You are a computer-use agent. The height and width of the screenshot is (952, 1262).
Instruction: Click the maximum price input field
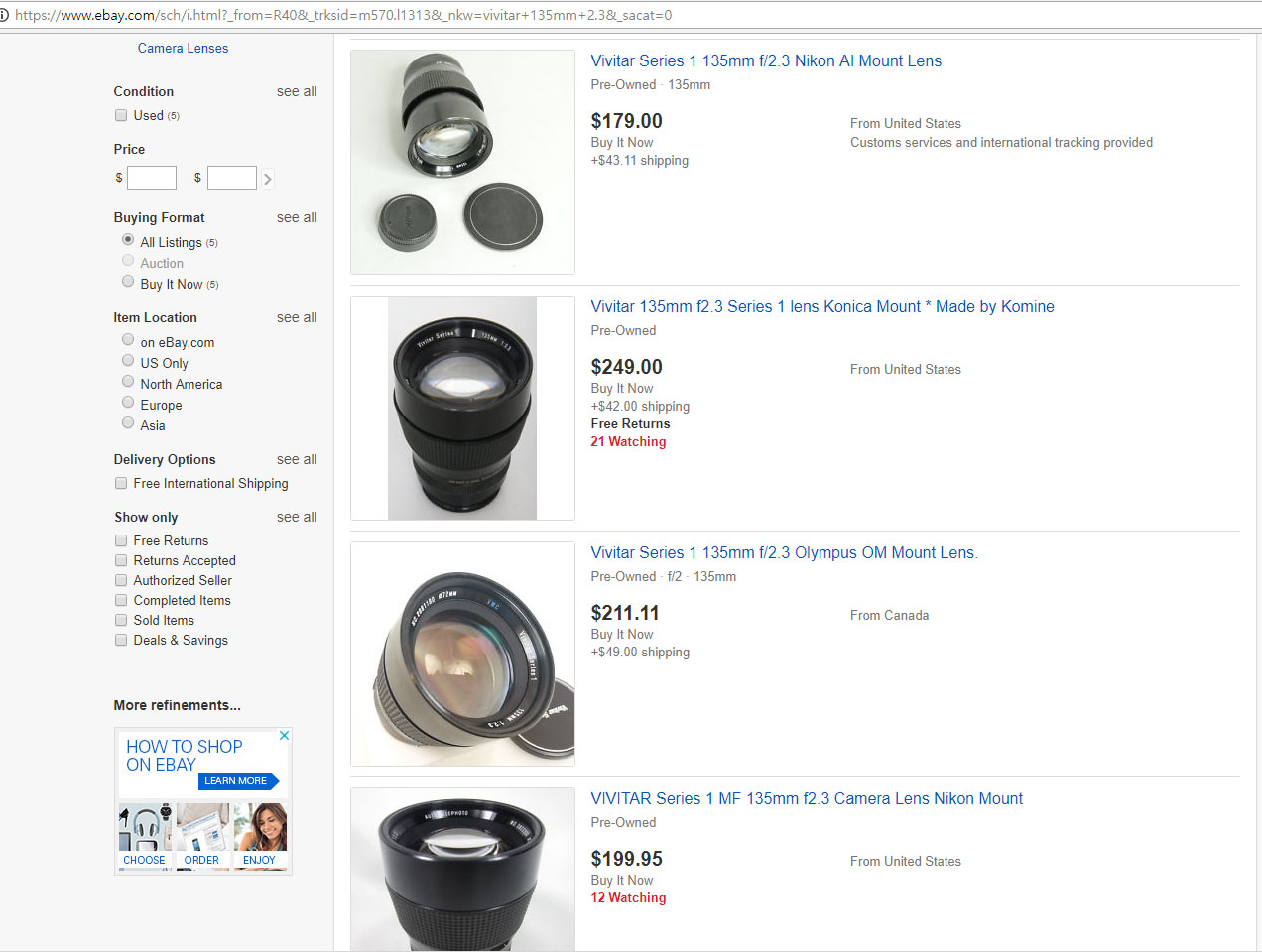pyautogui.click(x=232, y=178)
